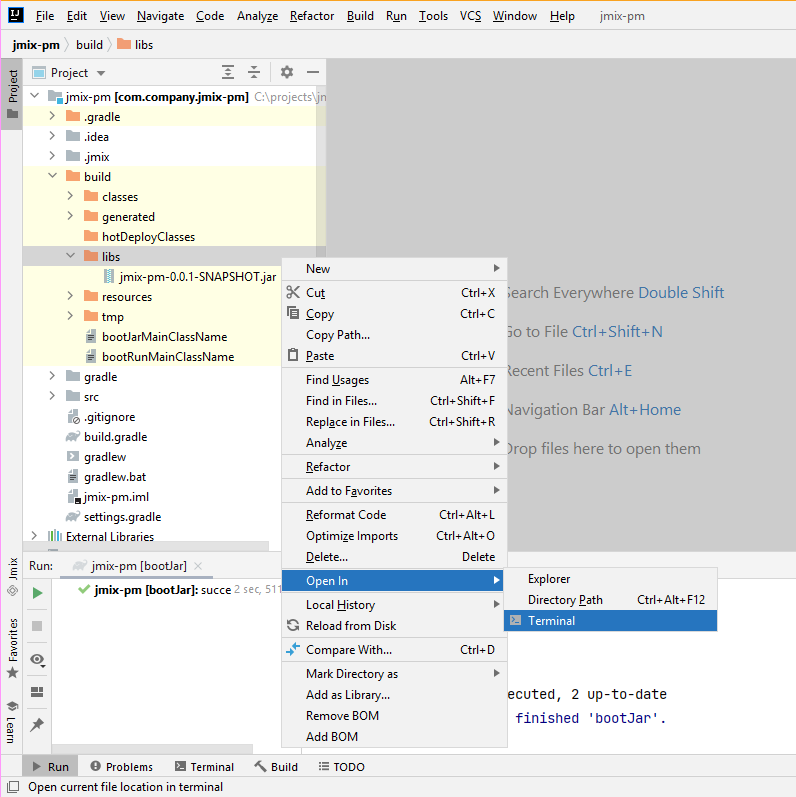Viewport: 796px width, 797px height.
Task: Choose Add as Library... option
Action: (x=394, y=695)
